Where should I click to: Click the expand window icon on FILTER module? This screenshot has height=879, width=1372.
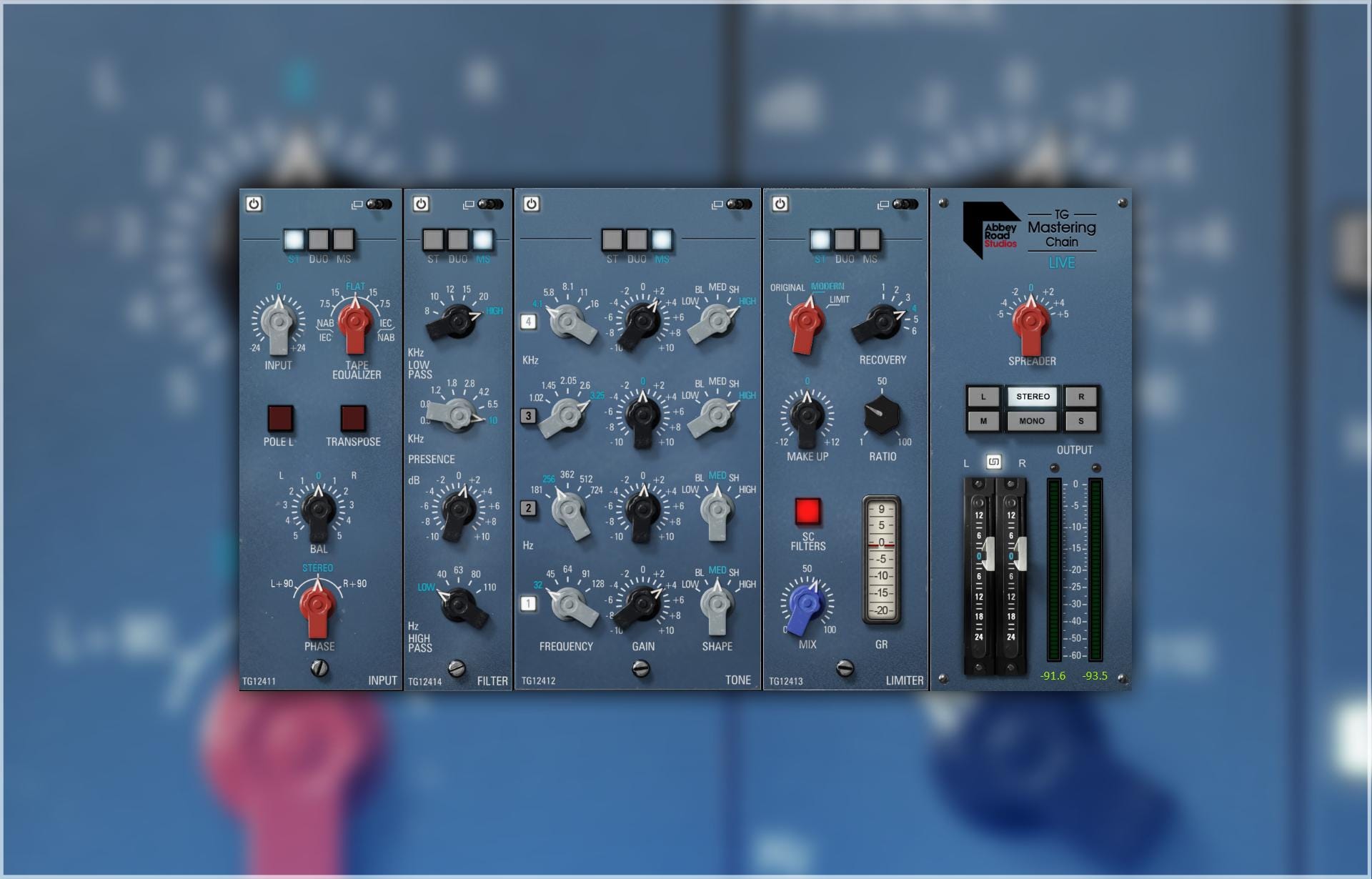tap(469, 204)
